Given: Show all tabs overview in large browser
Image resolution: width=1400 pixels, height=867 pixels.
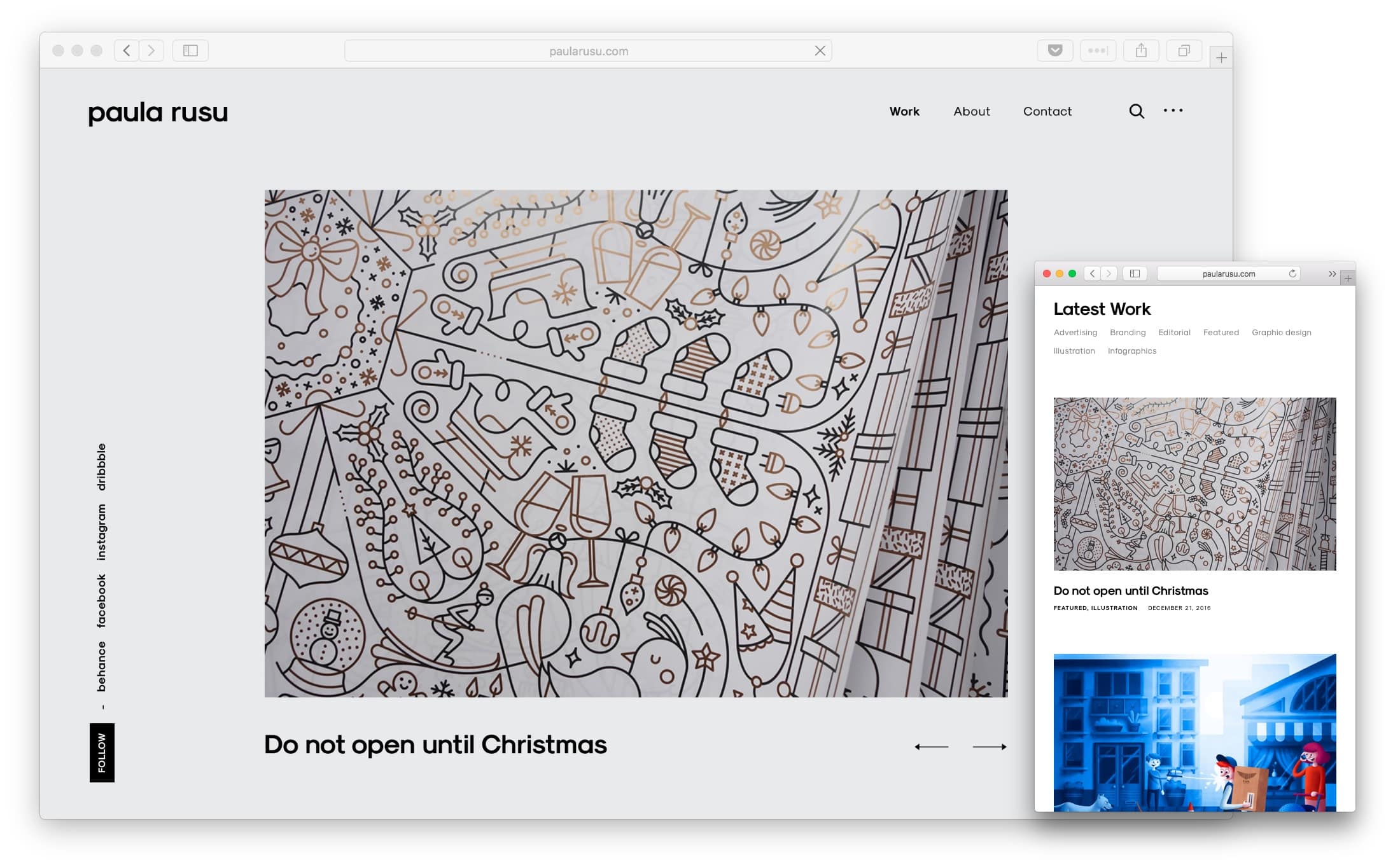Looking at the screenshot, I should [1183, 51].
